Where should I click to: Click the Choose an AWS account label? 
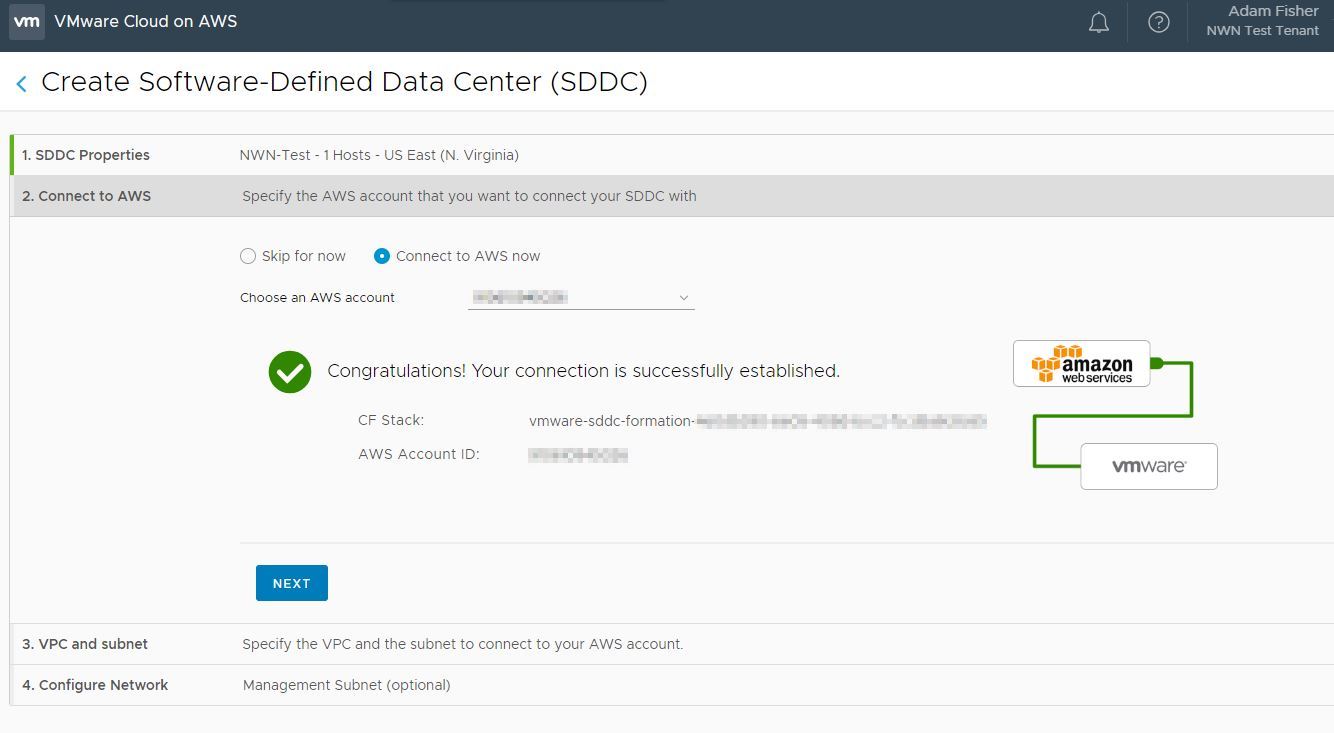click(x=317, y=297)
